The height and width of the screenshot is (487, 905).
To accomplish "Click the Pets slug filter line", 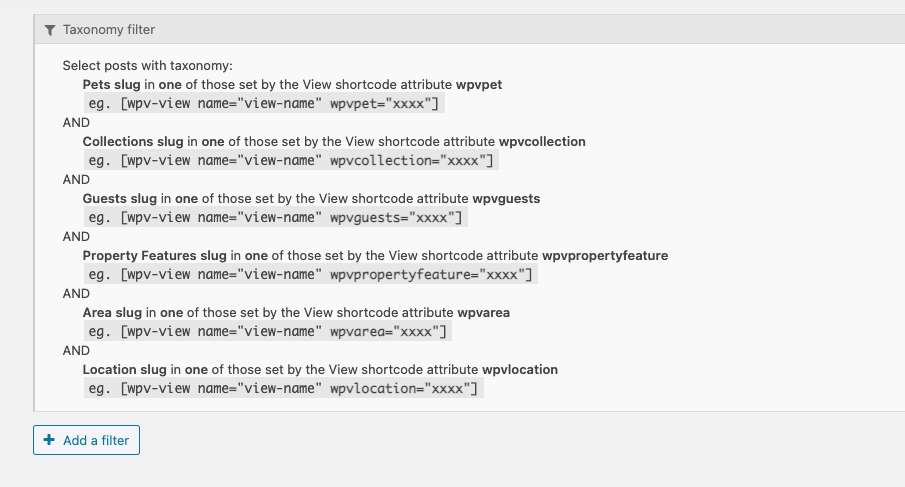I will click(292, 84).
